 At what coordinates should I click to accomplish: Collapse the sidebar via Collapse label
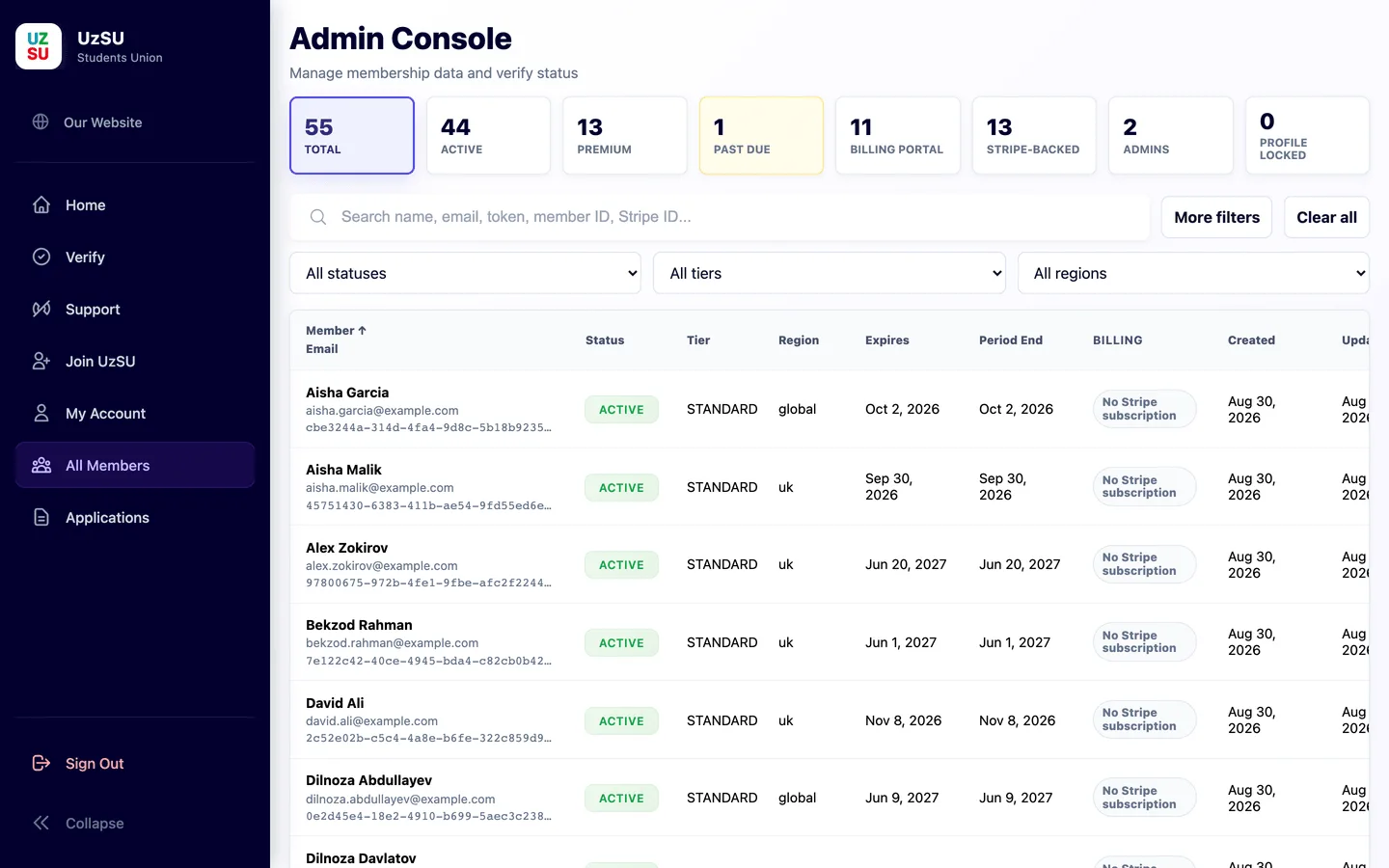click(x=95, y=823)
